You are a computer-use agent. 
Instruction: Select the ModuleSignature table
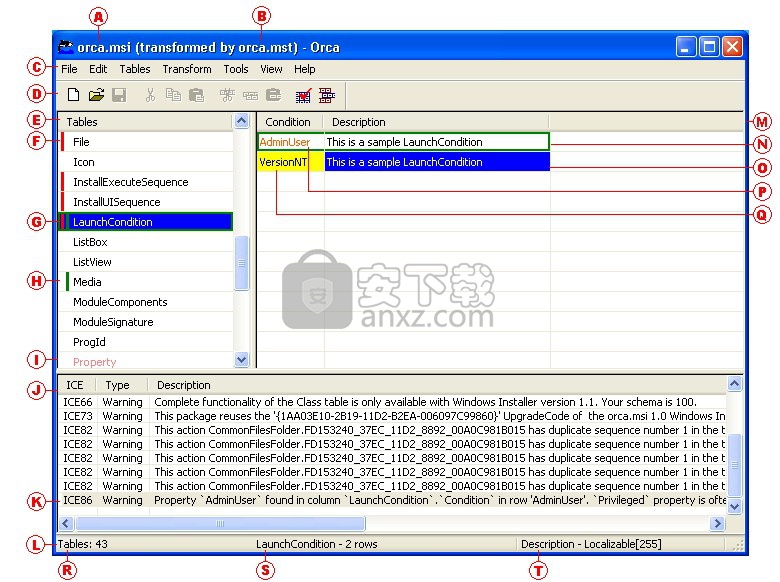coord(146,322)
